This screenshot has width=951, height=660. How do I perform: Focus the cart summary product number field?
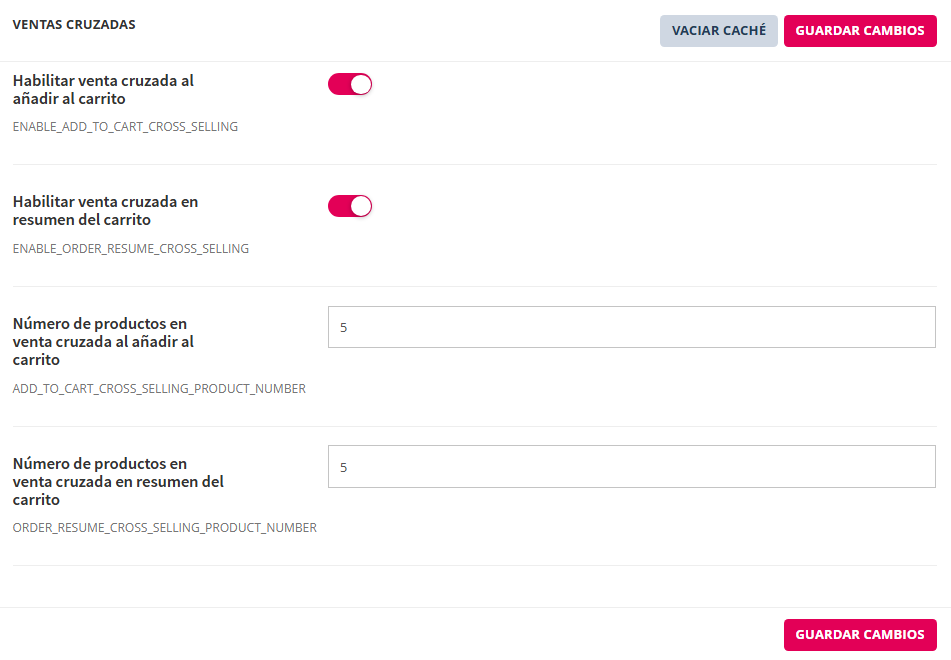pos(631,467)
